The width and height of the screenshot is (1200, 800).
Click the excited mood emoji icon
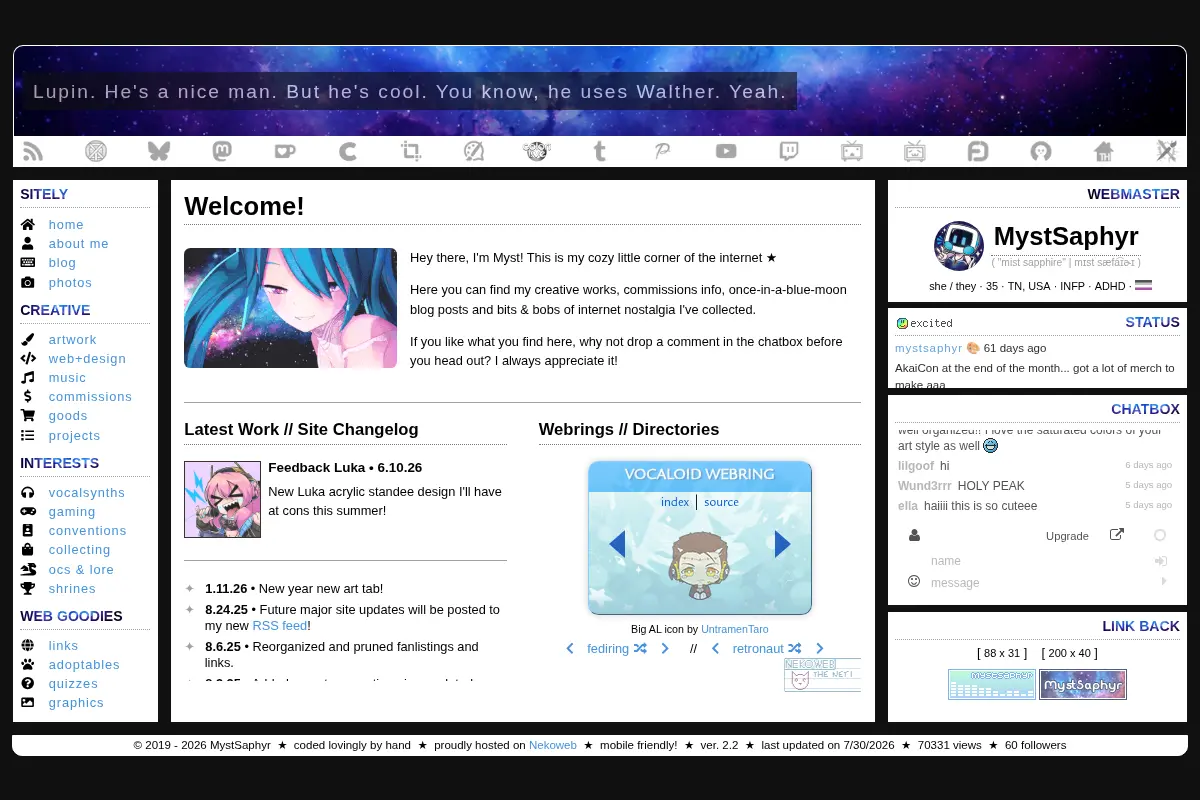pos(902,323)
